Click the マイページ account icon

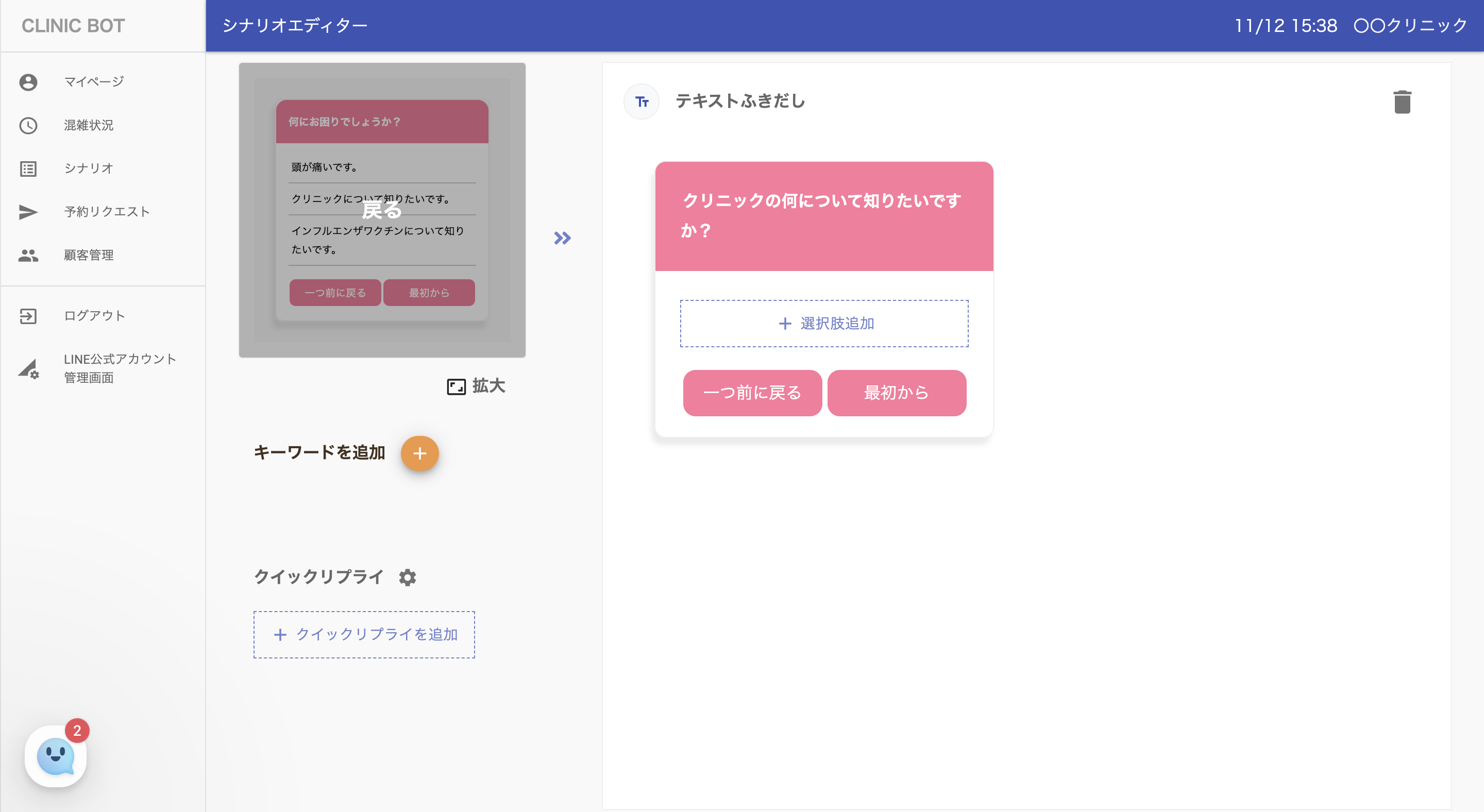28,82
